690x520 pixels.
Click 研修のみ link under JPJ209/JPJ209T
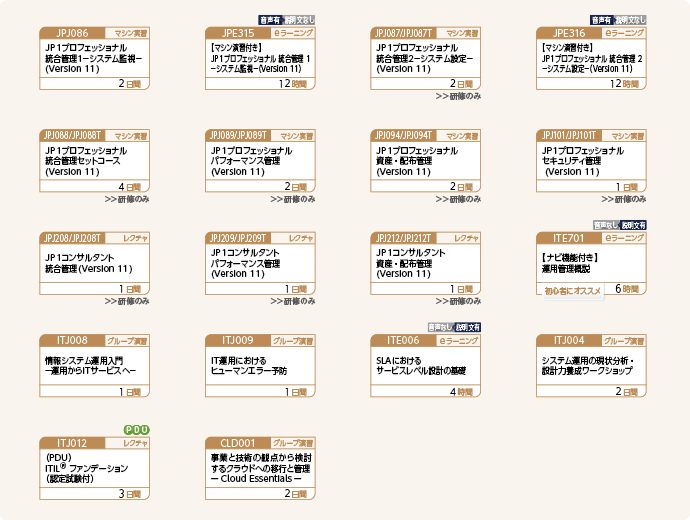pyautogui.click(x=293, y=301)
